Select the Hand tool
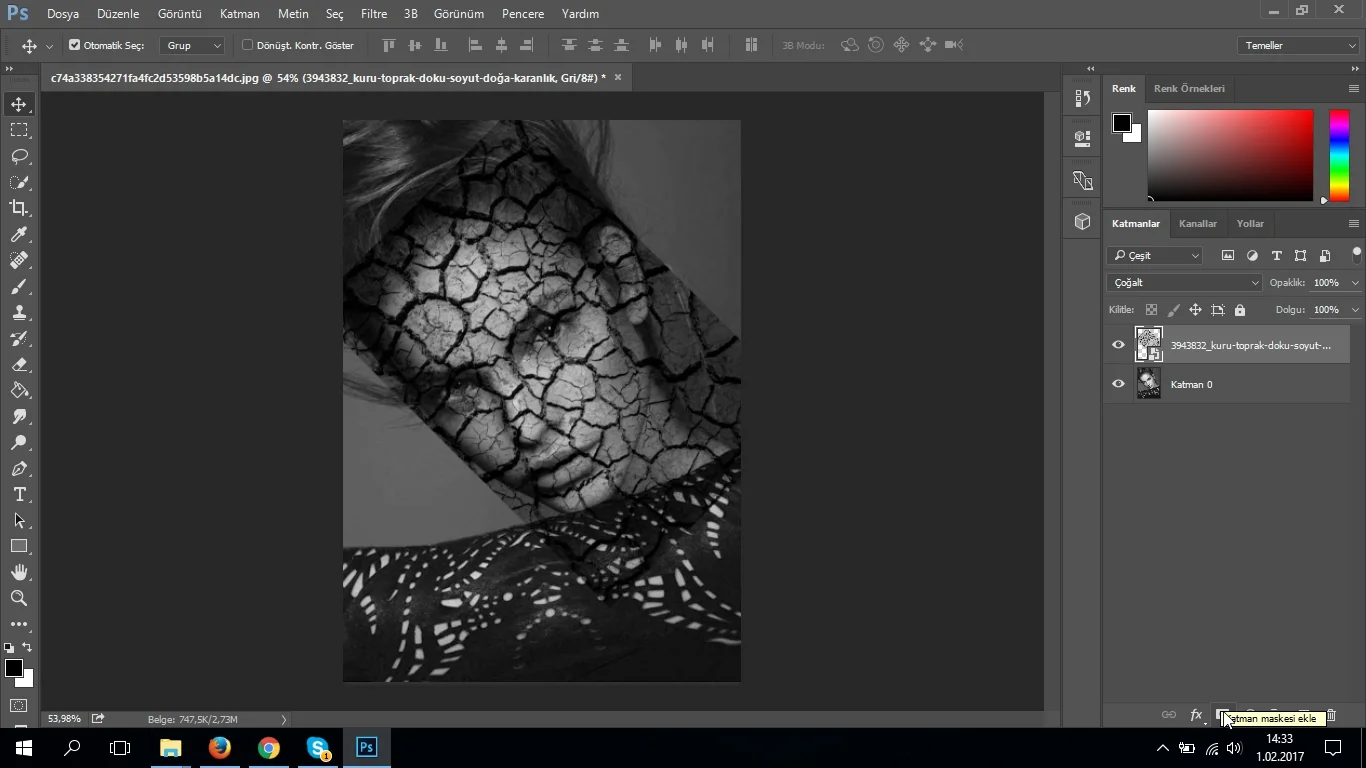The width and height of the screenshot is (1366, 768). pos(19,572)
